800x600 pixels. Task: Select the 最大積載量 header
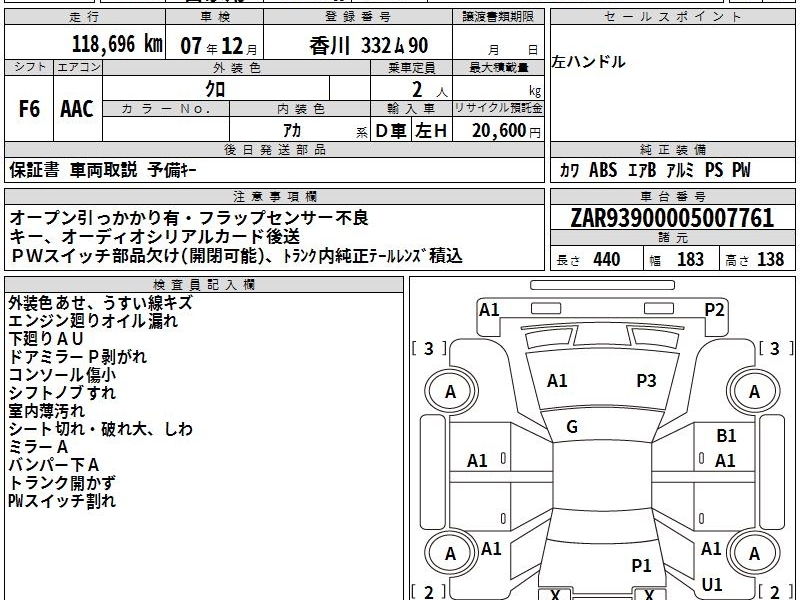(498, 67)
